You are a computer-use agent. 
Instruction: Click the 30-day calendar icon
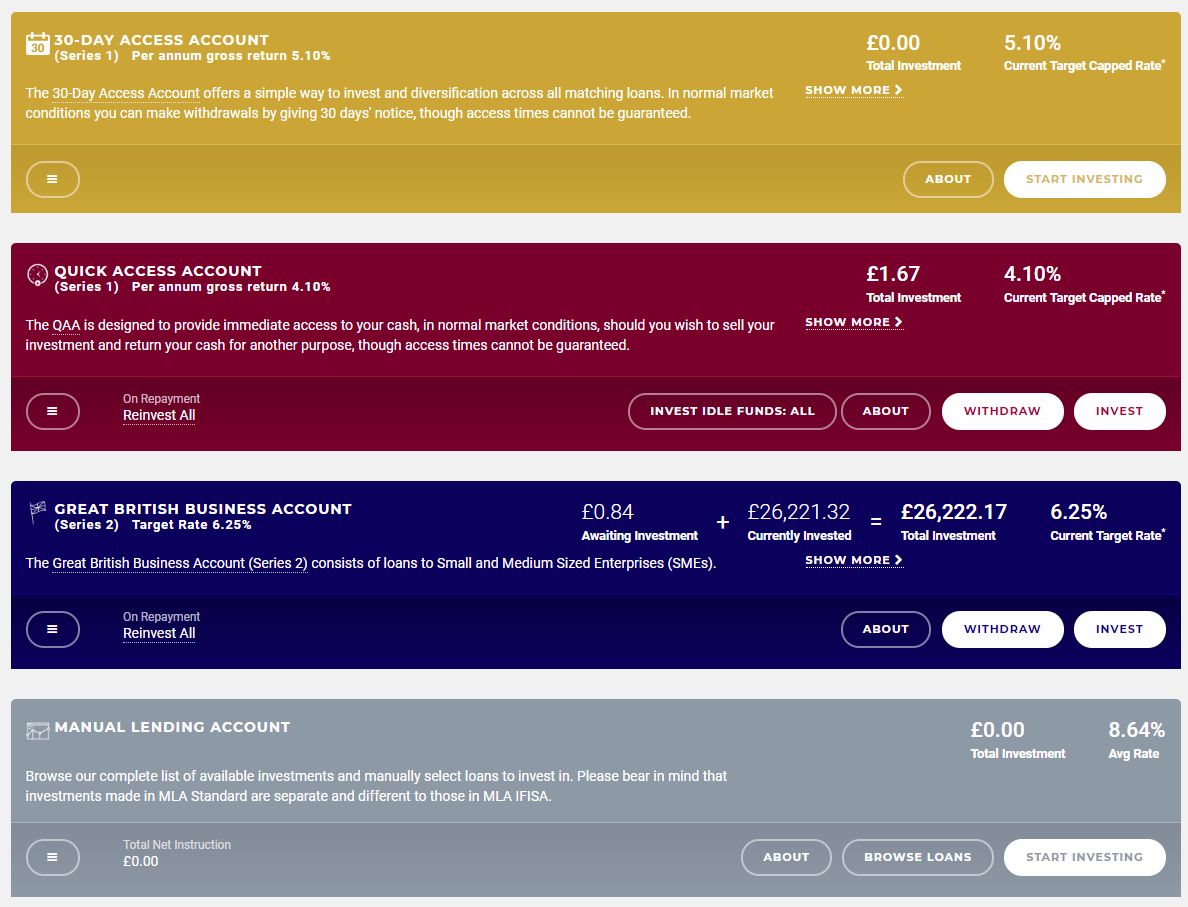click(37, 44)
